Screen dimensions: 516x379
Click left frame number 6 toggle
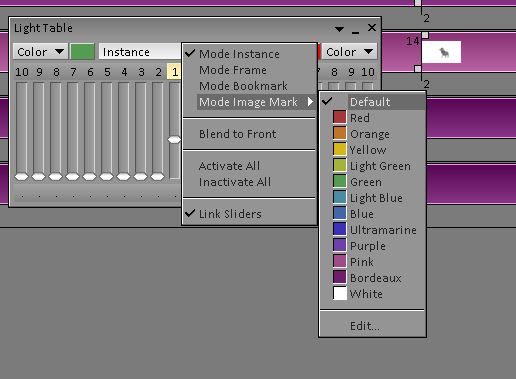tap(90, 72)
